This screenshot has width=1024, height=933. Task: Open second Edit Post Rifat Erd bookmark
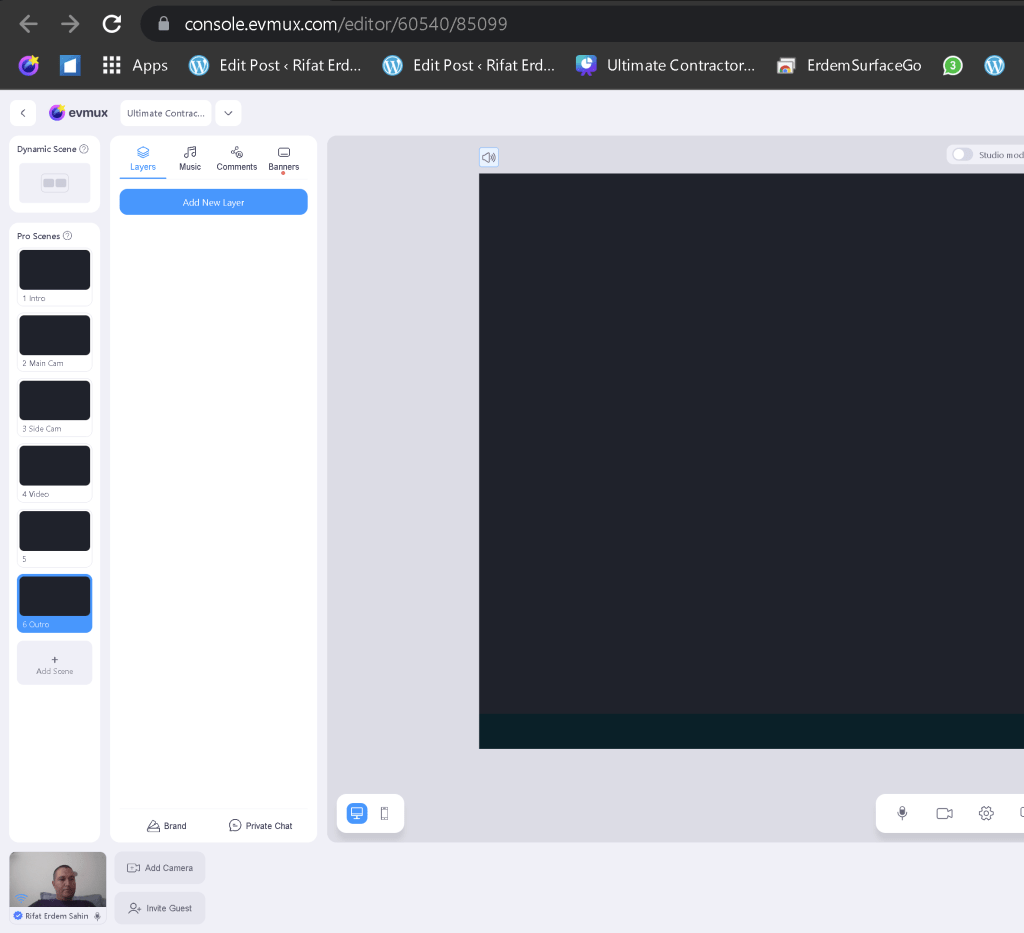coord(468,65)
